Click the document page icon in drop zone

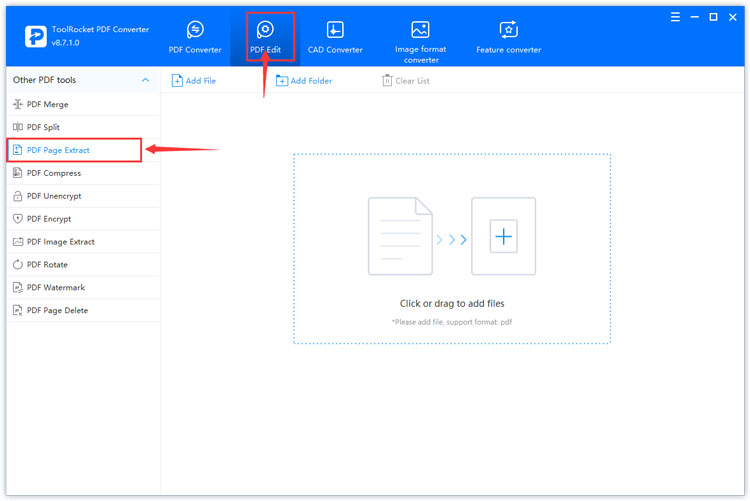[x=400, y=236]
